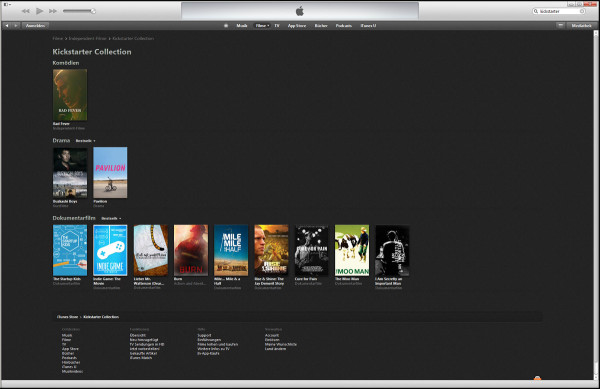This screenshot has width=600, height=389.
Task: Clear the search field with X icon
Action: [582, 11]
